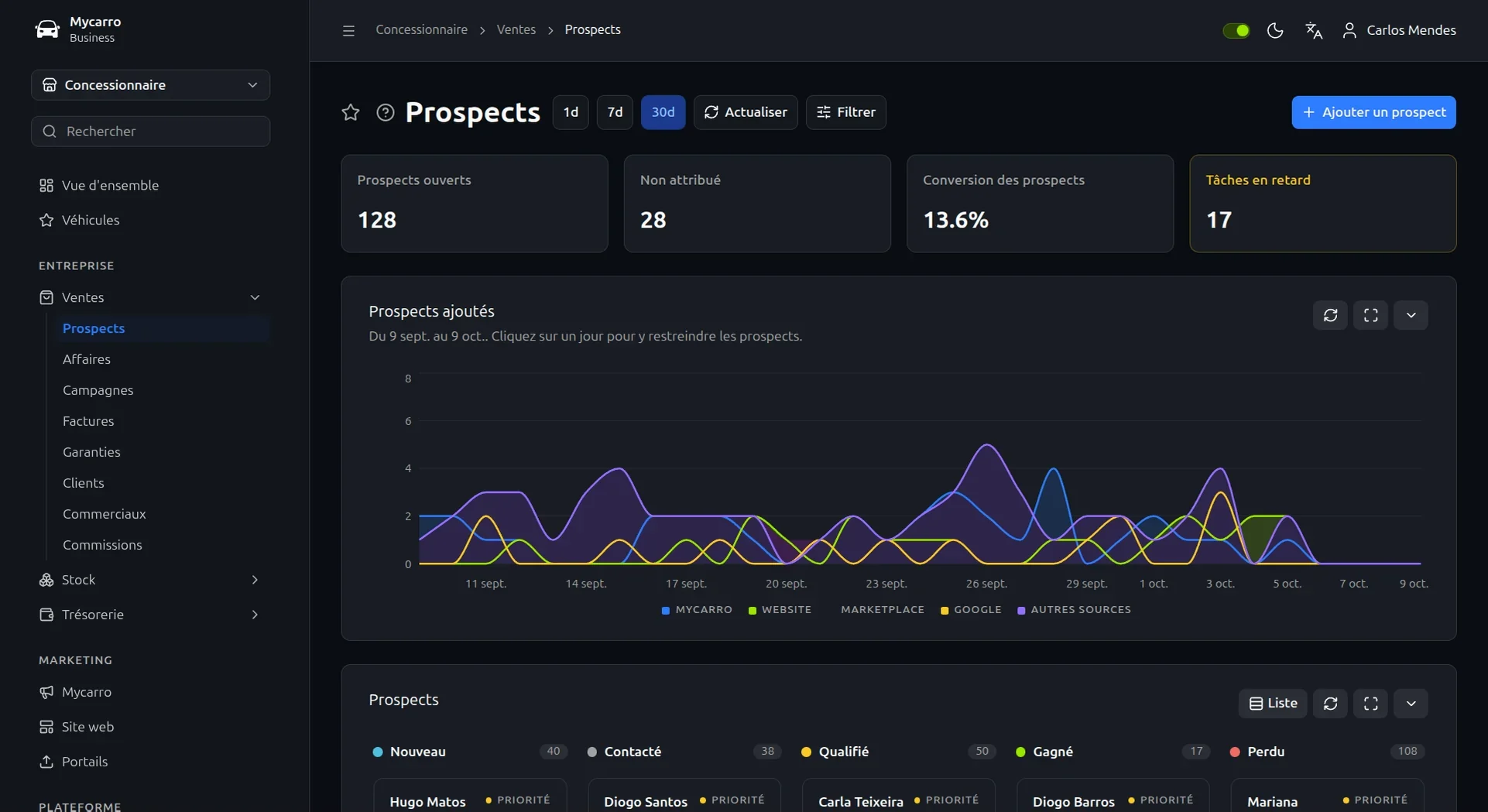The image size is (1488, 812).
Task: Click Ajouter un prospect button
Action: point(1373,112)
